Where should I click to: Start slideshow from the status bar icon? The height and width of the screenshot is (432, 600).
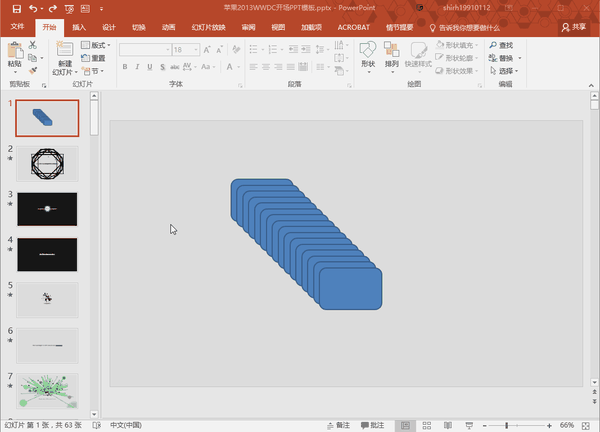[469, 425]
